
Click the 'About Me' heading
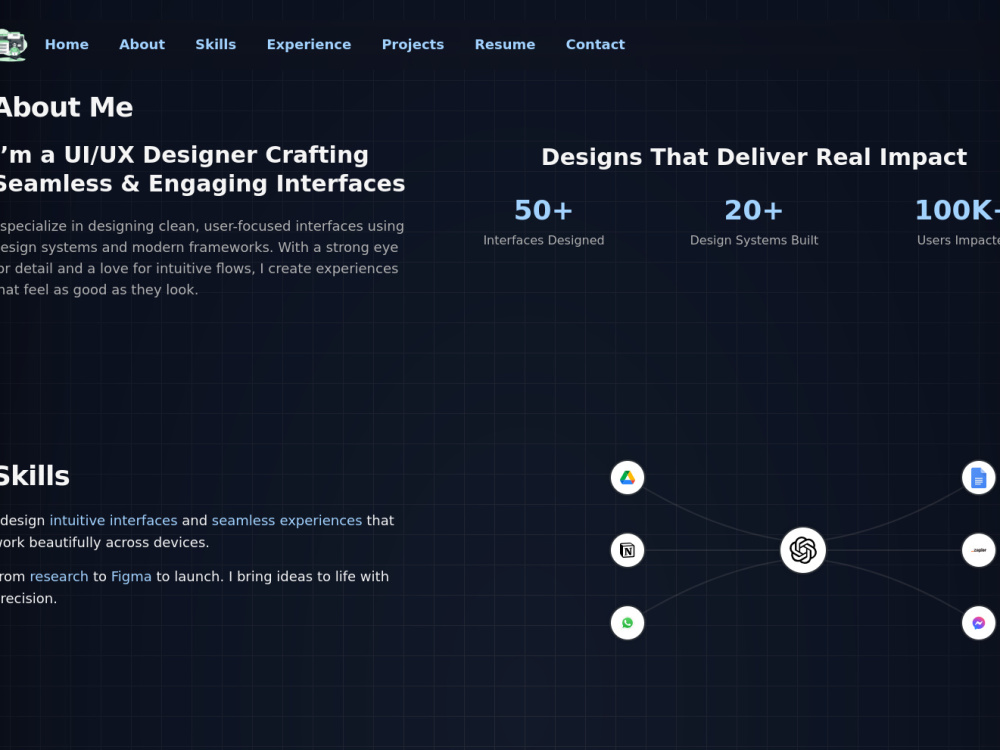pos(65,107)
